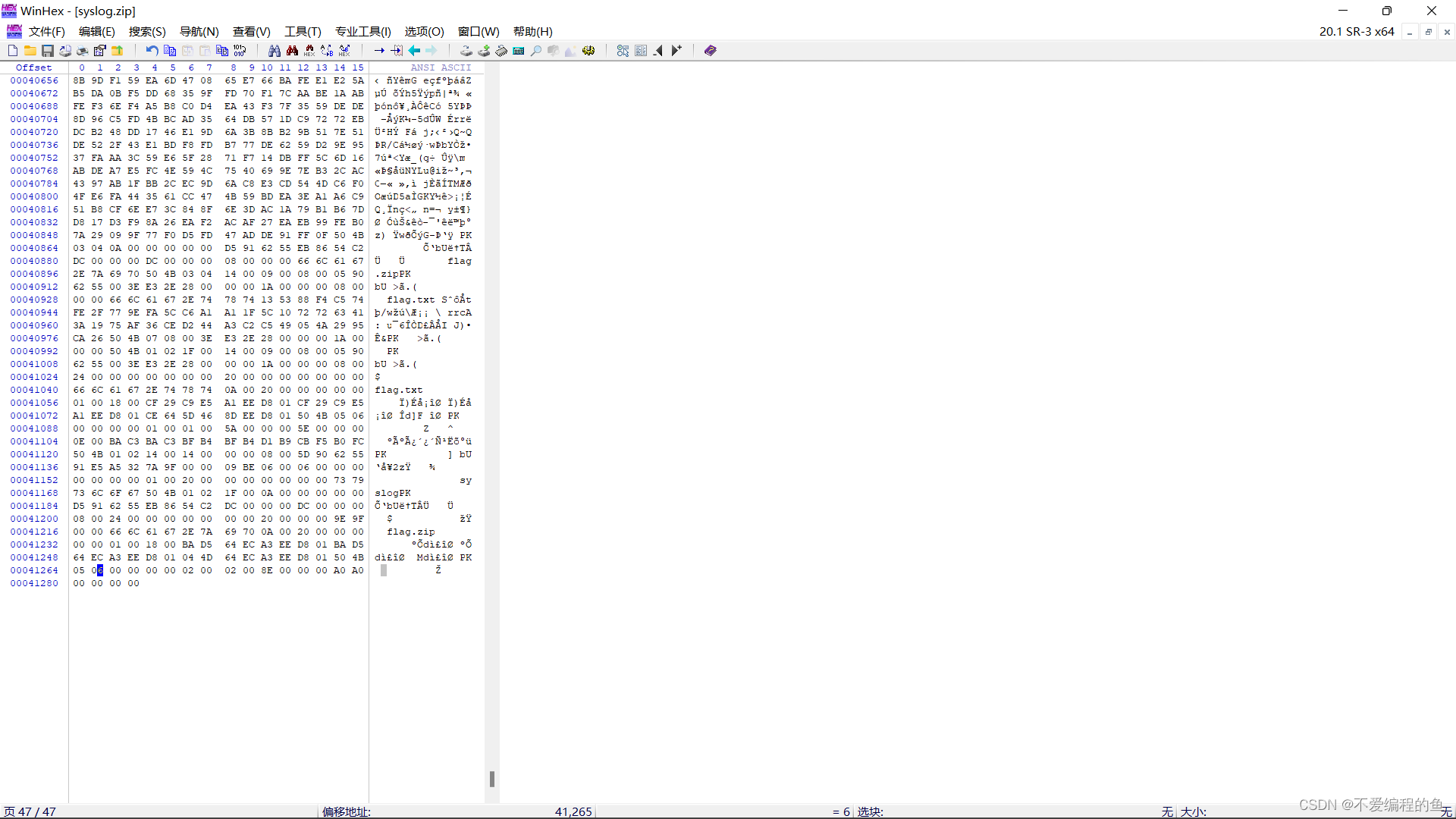Open the 工具(T) menu
The image size is (1456, 819).
302,32
